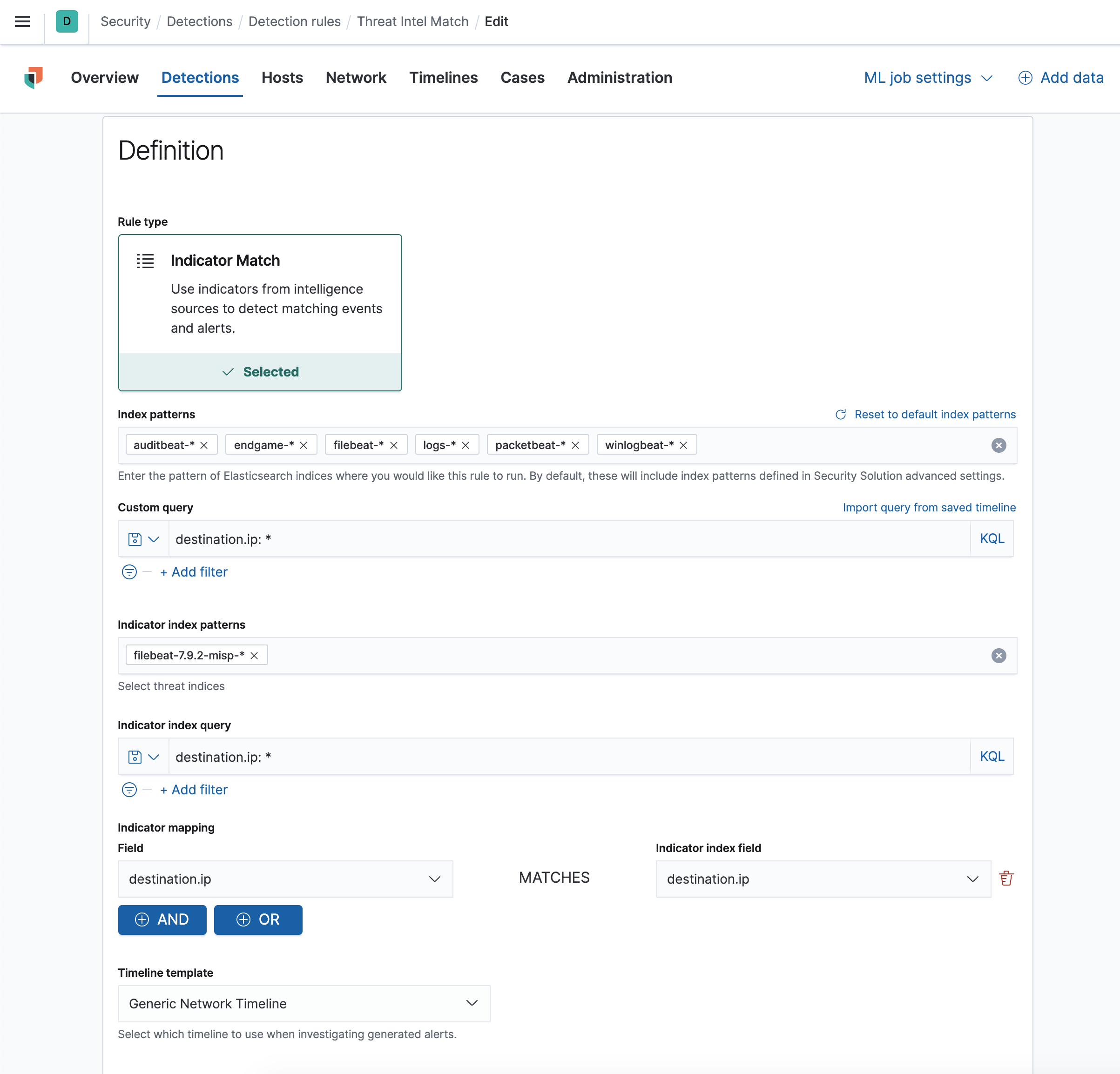Remove filebeat-7.9.2-misp-* indicator pattern
1120x1074 pixels.
(254, 655)
